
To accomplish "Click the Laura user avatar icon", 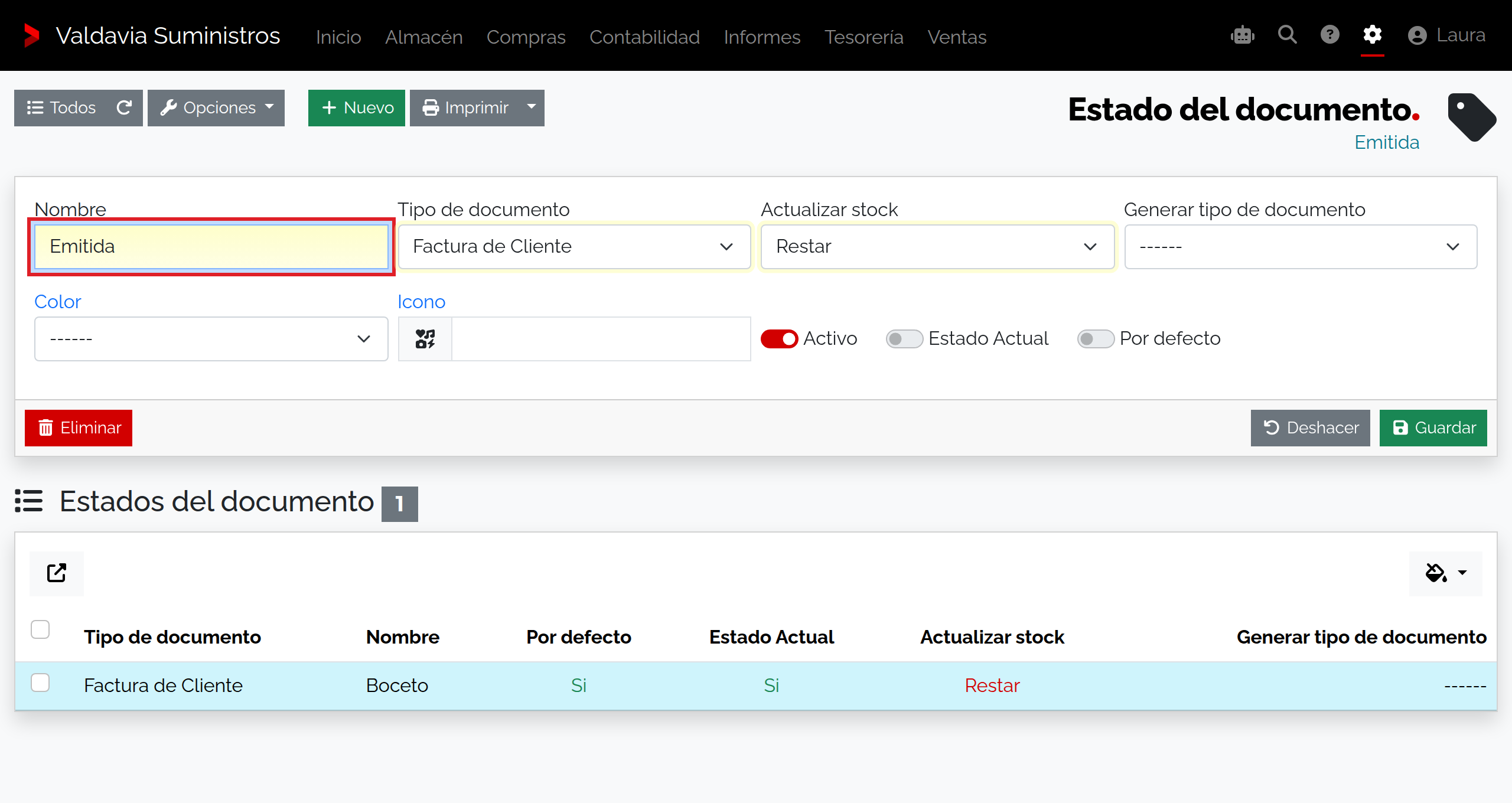I will pos(1417,36).
